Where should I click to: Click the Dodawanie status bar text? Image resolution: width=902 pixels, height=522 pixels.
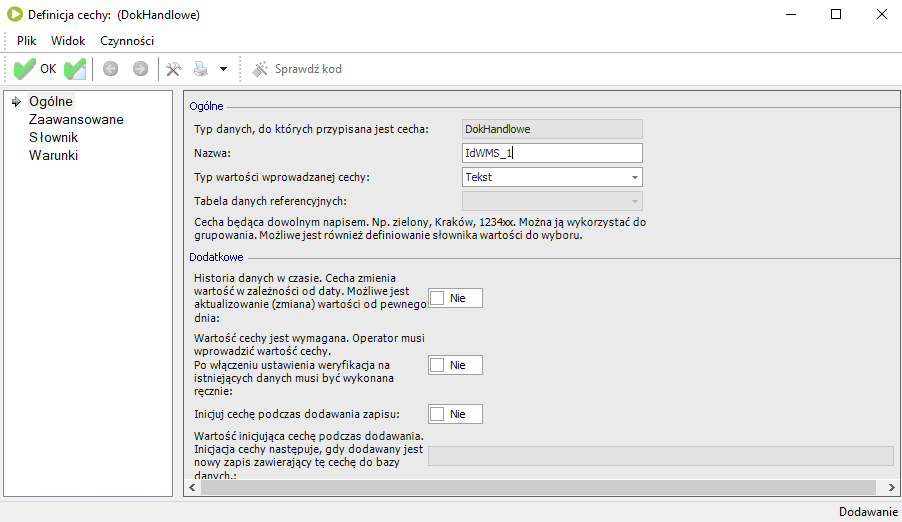[868, 512]
